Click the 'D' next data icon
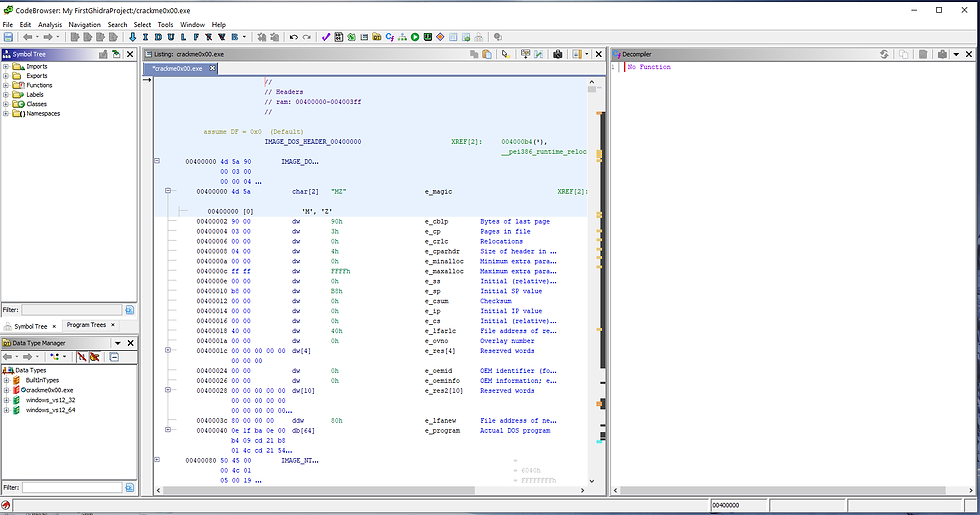Screen dimensions: 980x515 tap(158, 37)
